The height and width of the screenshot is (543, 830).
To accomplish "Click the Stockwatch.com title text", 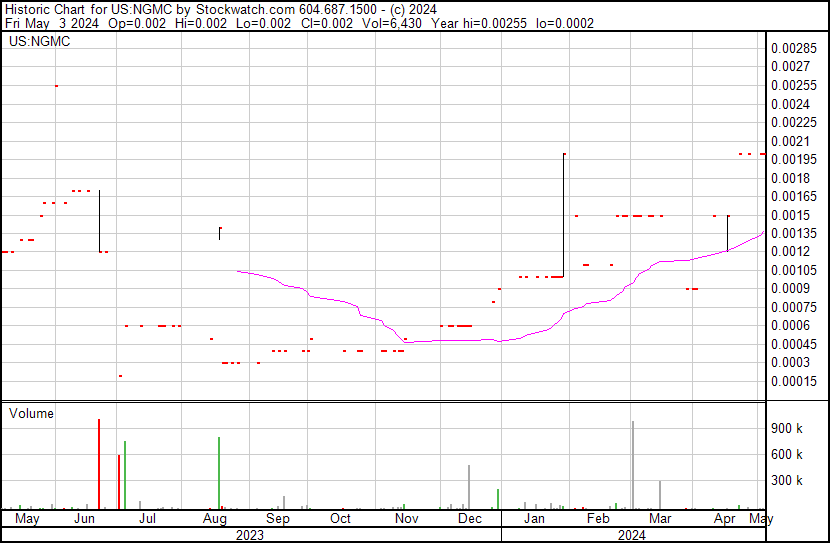I will pyautogui.click(x=246, y=10).
